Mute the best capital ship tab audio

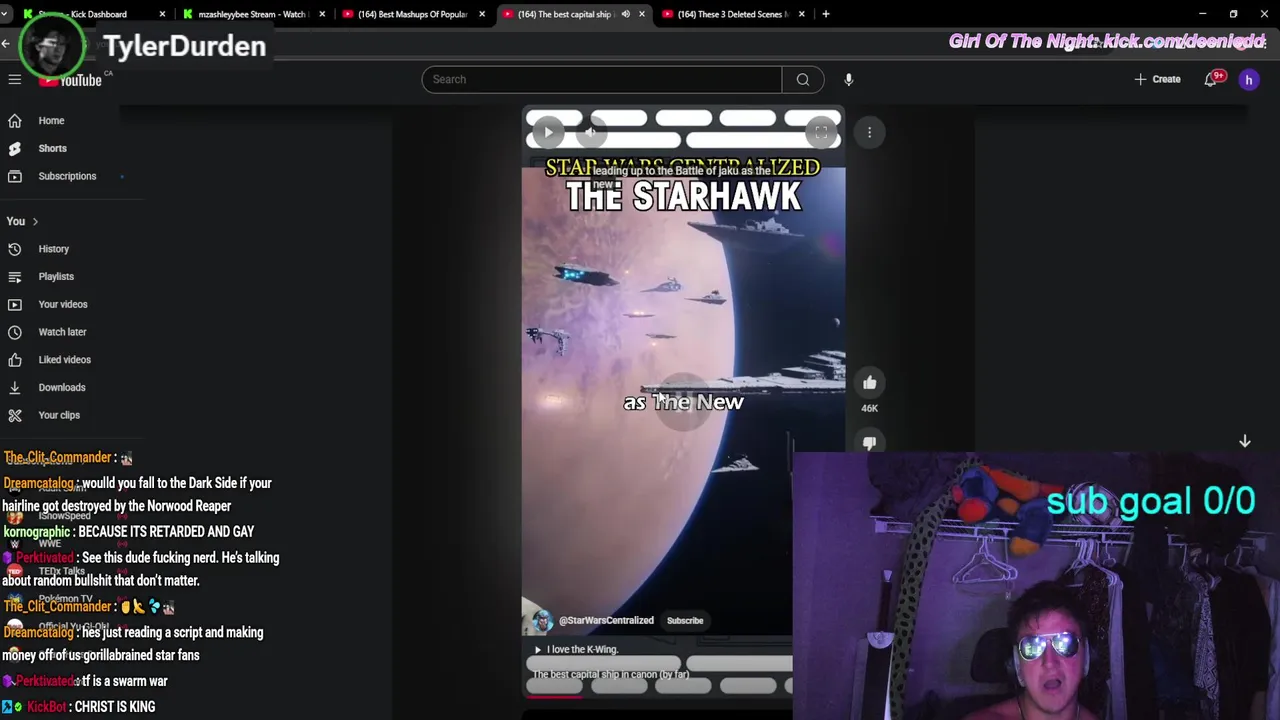pyautogui.click(x=625, y=14)
